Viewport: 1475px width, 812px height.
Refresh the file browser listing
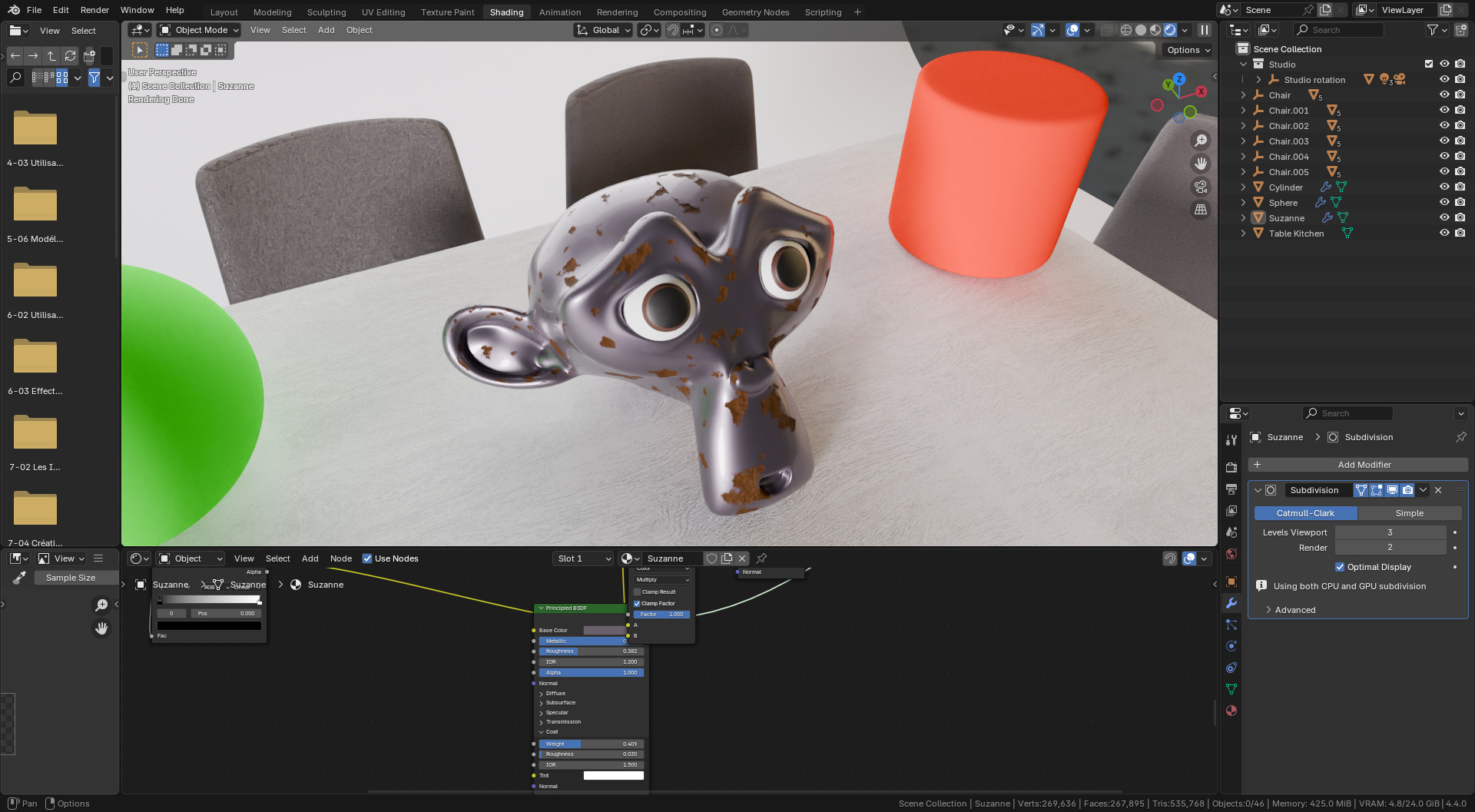click(70, 56)
